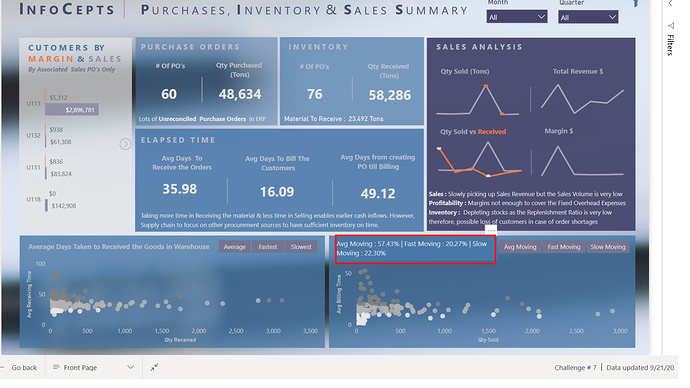The image size is (690, 388).
Task: Click the Slow Moving button
Action: tap(608, 247)
